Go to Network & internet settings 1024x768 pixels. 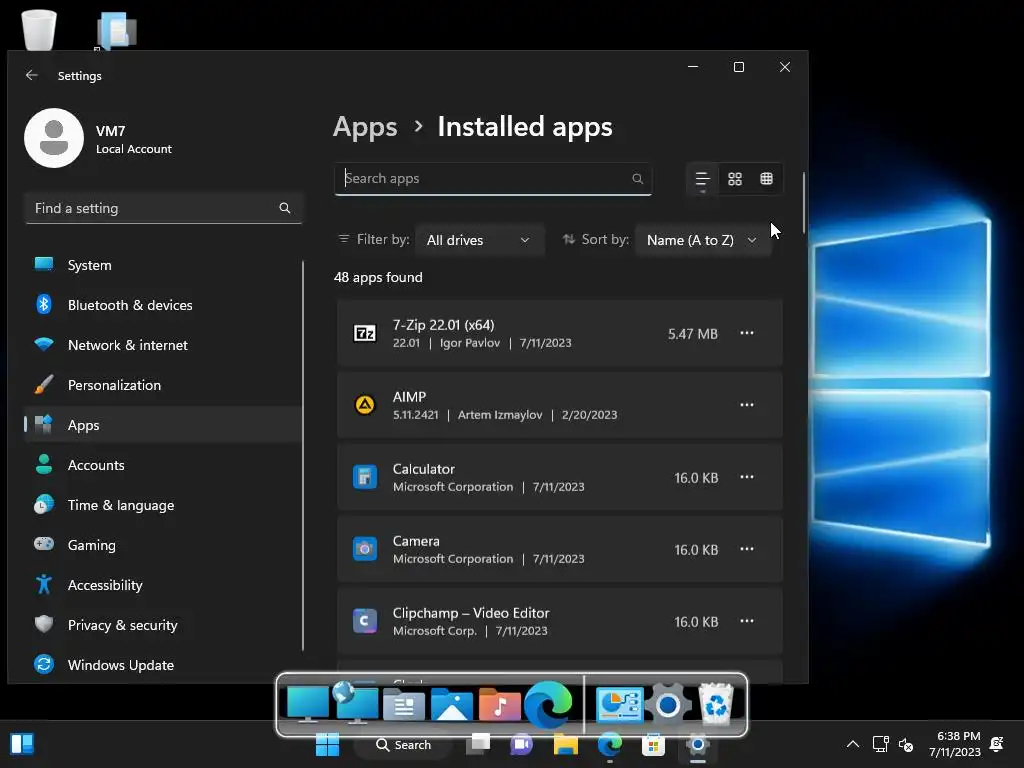(x=163, y=345)
